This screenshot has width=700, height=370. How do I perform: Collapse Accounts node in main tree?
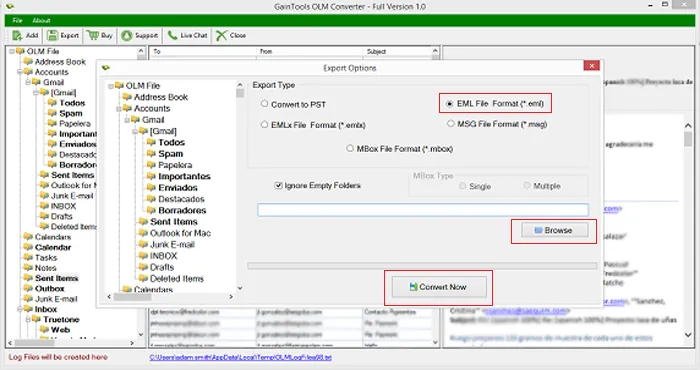click(20, 72)
